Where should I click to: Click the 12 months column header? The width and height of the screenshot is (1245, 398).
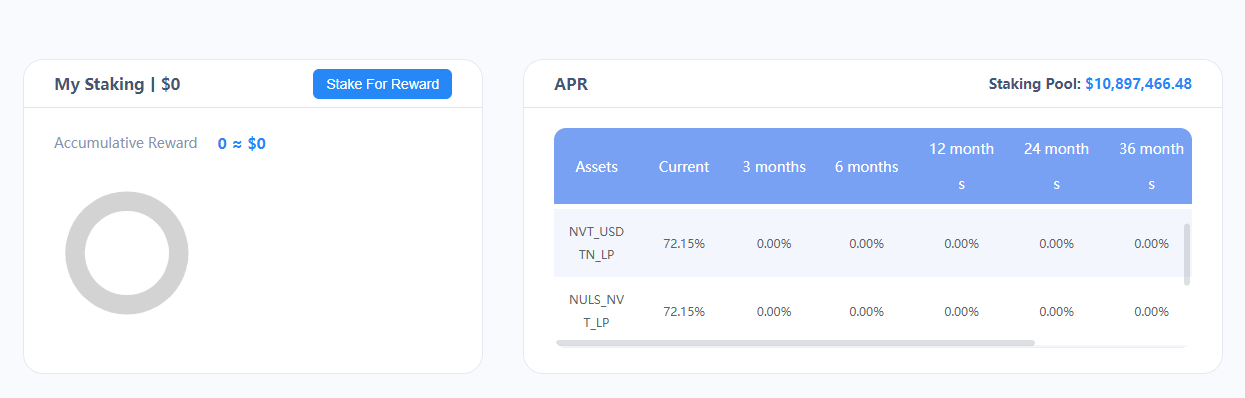click(x=961, y=167)
